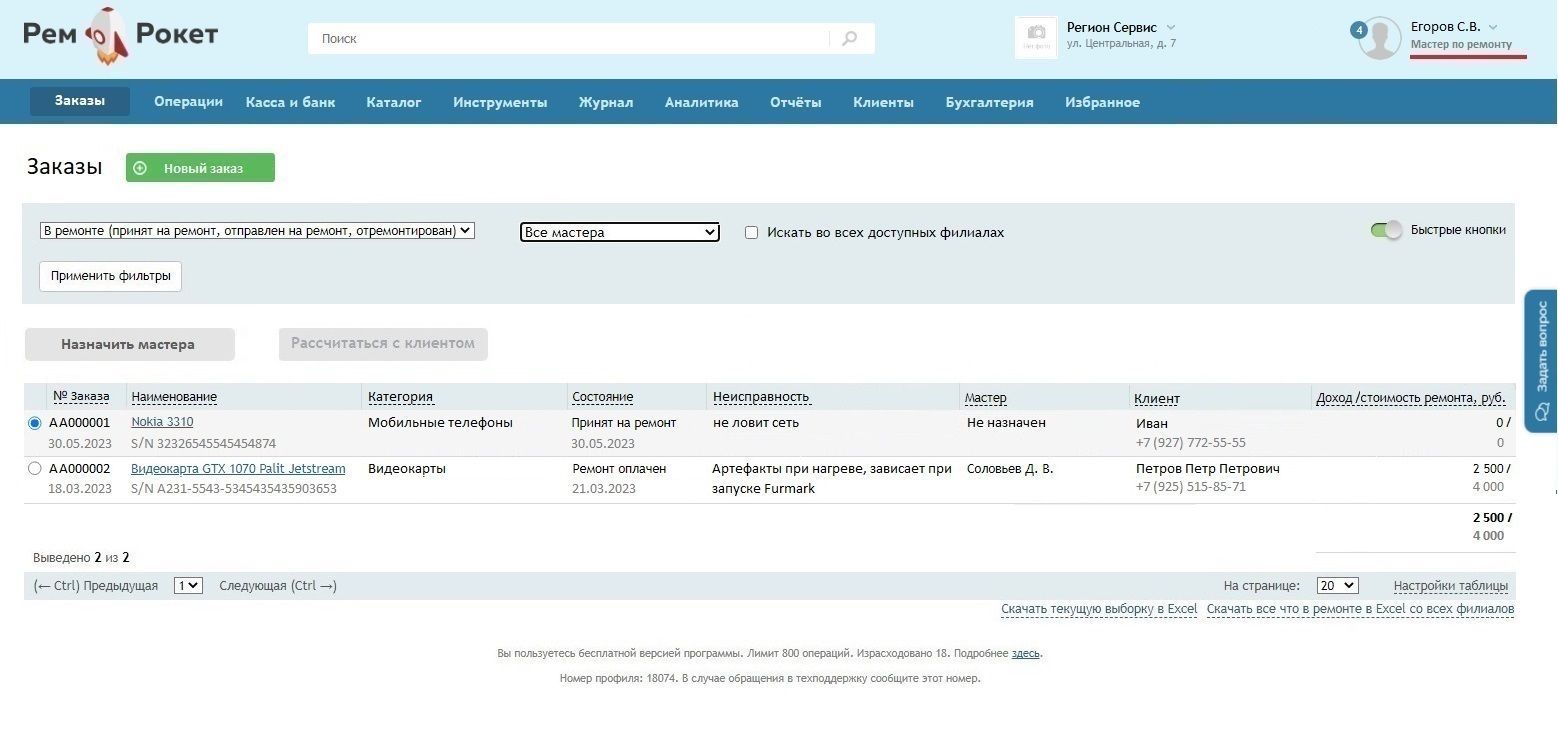Click the Принят на ремонт status cell

click(624, 423)
